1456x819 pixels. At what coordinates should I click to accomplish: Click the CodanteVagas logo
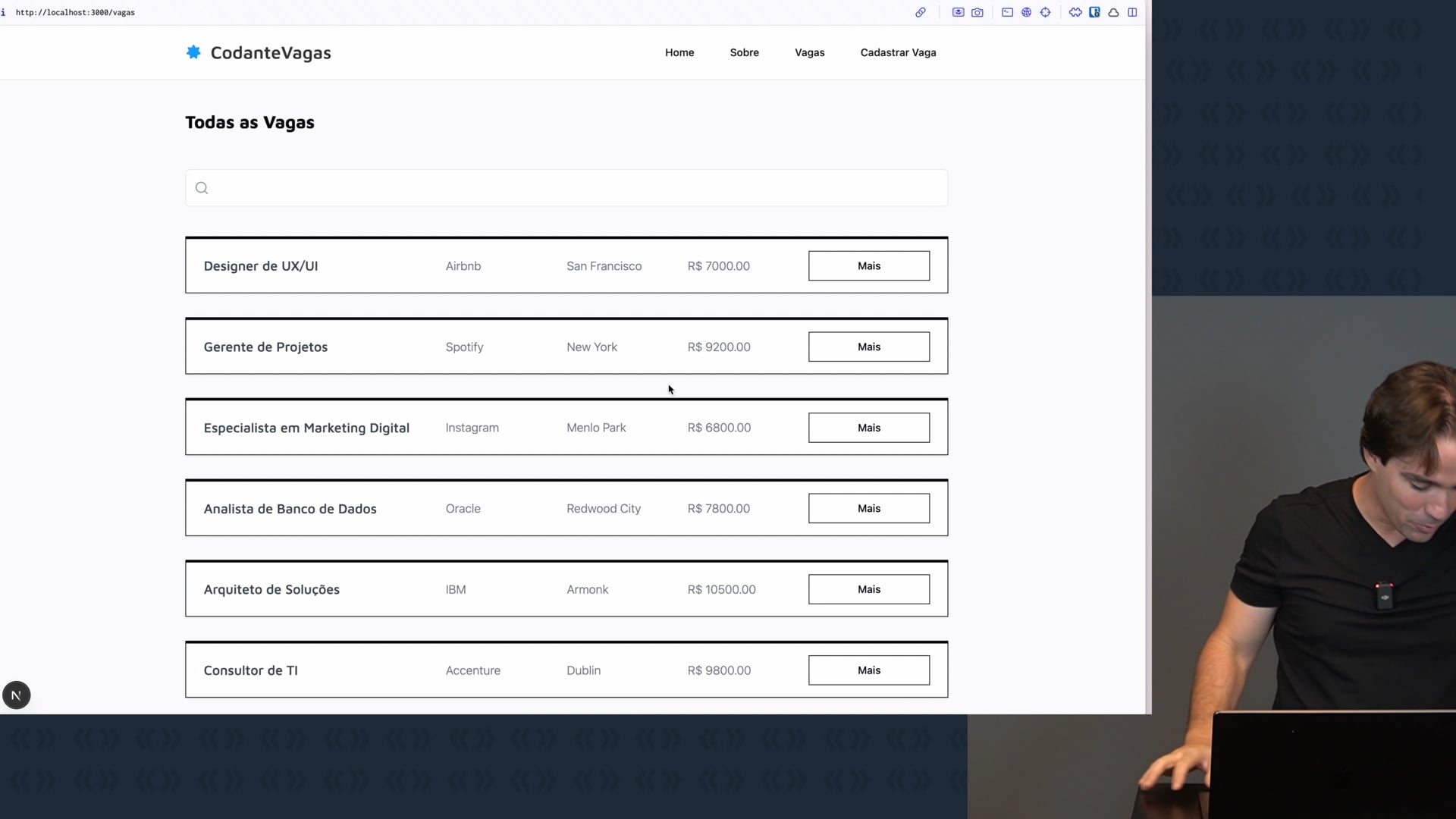tap(258, 52)
